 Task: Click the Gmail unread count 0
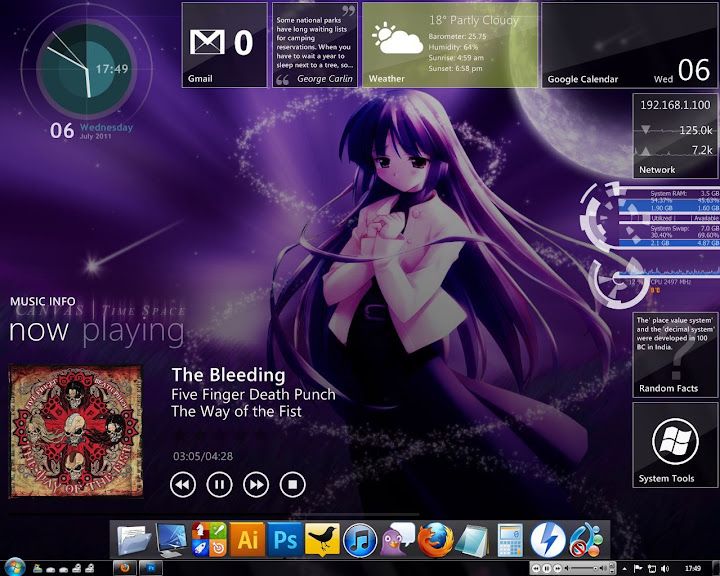click(243, 43)
